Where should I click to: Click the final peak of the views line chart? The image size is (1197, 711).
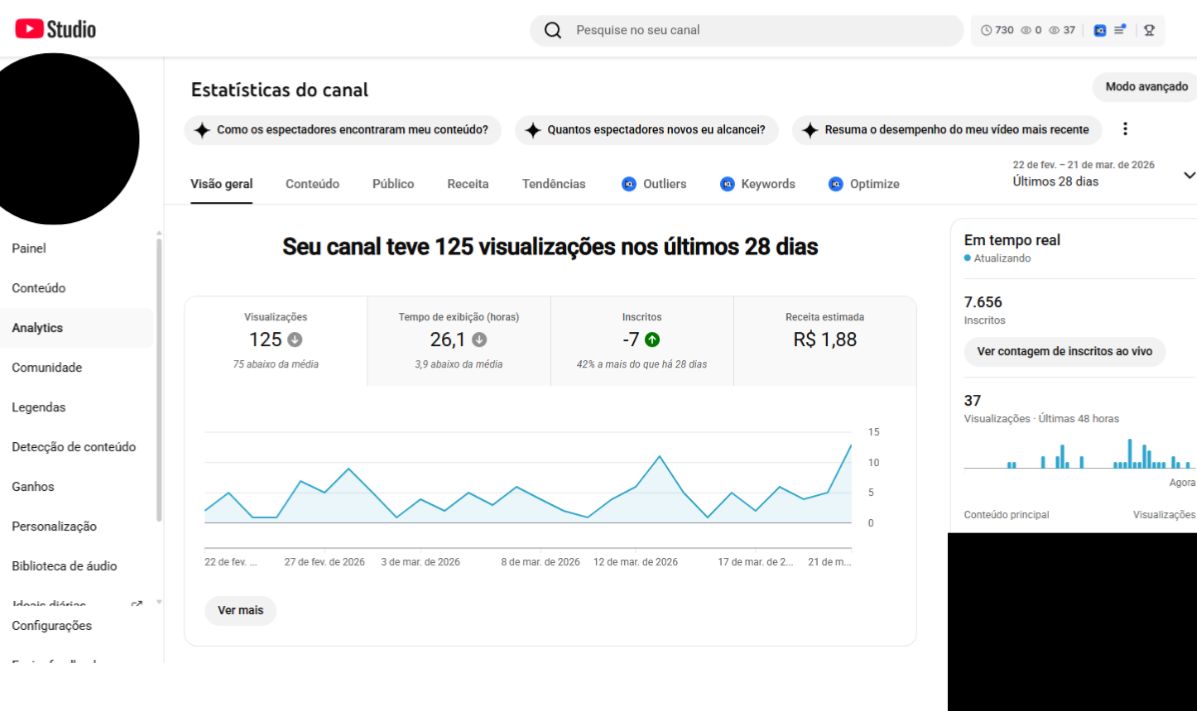click(850, 445)
